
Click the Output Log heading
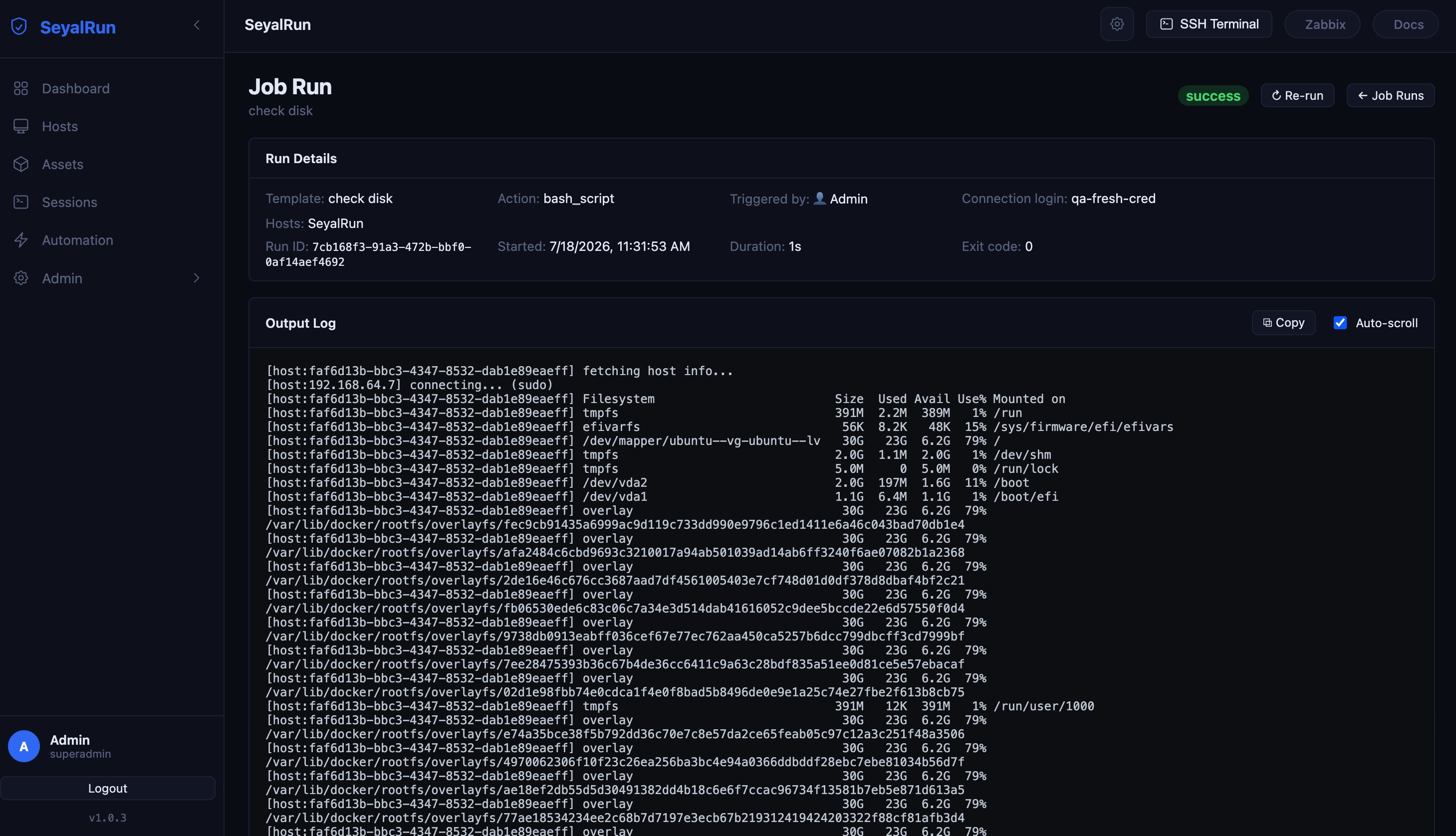(x=300, y=323)
